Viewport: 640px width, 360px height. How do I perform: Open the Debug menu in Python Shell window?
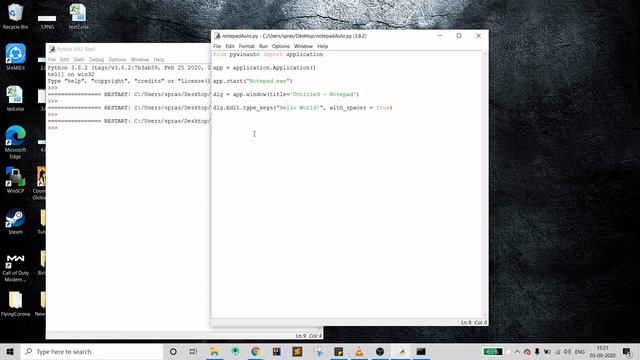pyautogui.click(x=96, y=60)
